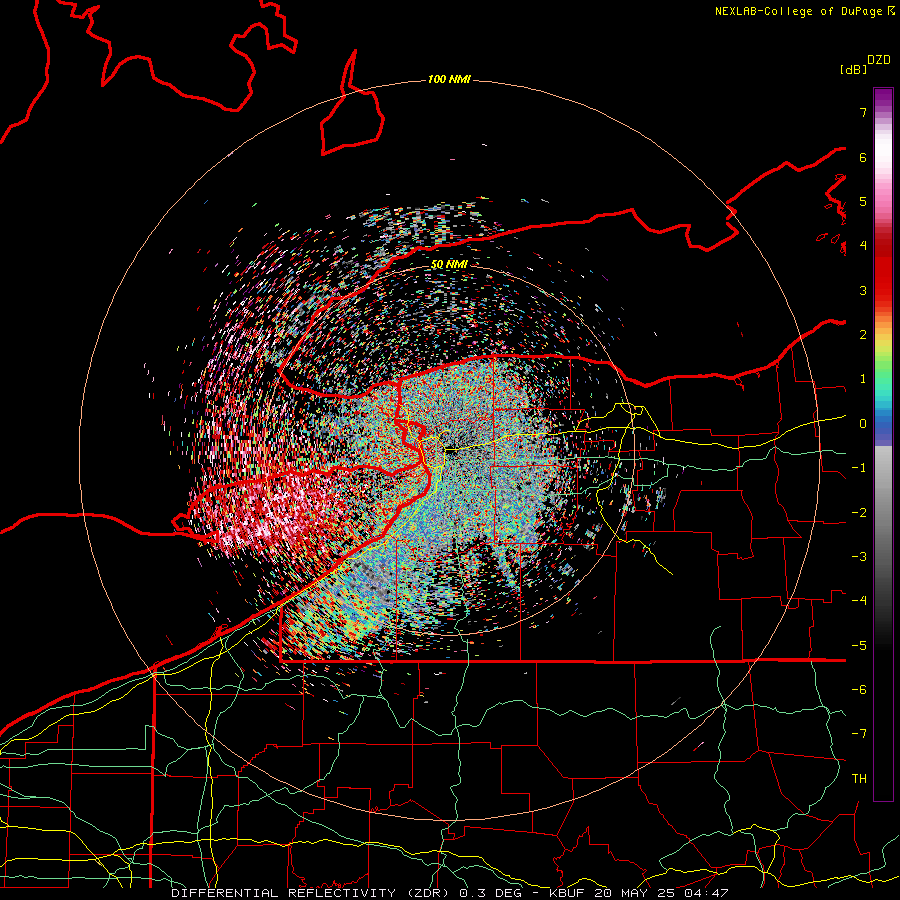Viewport: 900px width, 900px height.
Task: Click the -6 value on color scale
Action: (x=859, y=690)
